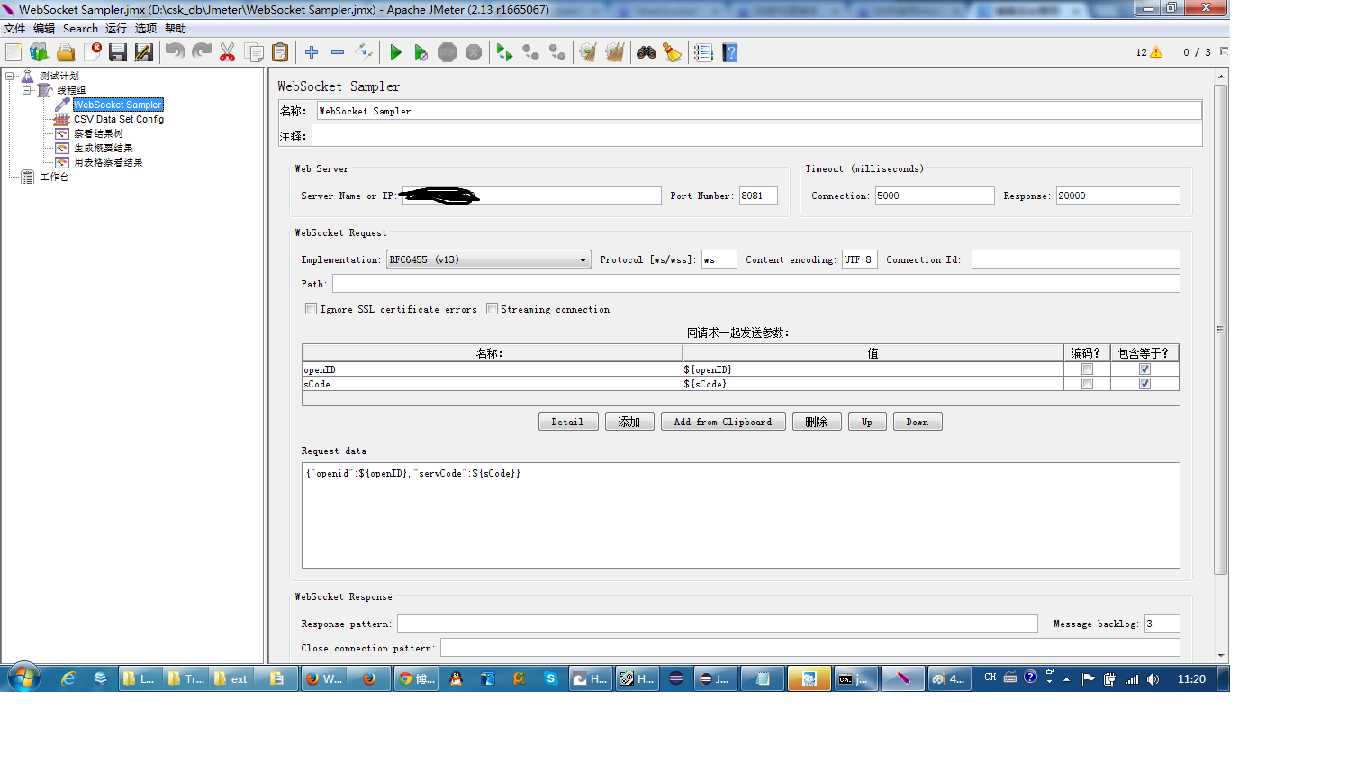Click the Help question mark icon
Screen dimensions: 1366x768
pyautogui.click(x=730, y=52)
